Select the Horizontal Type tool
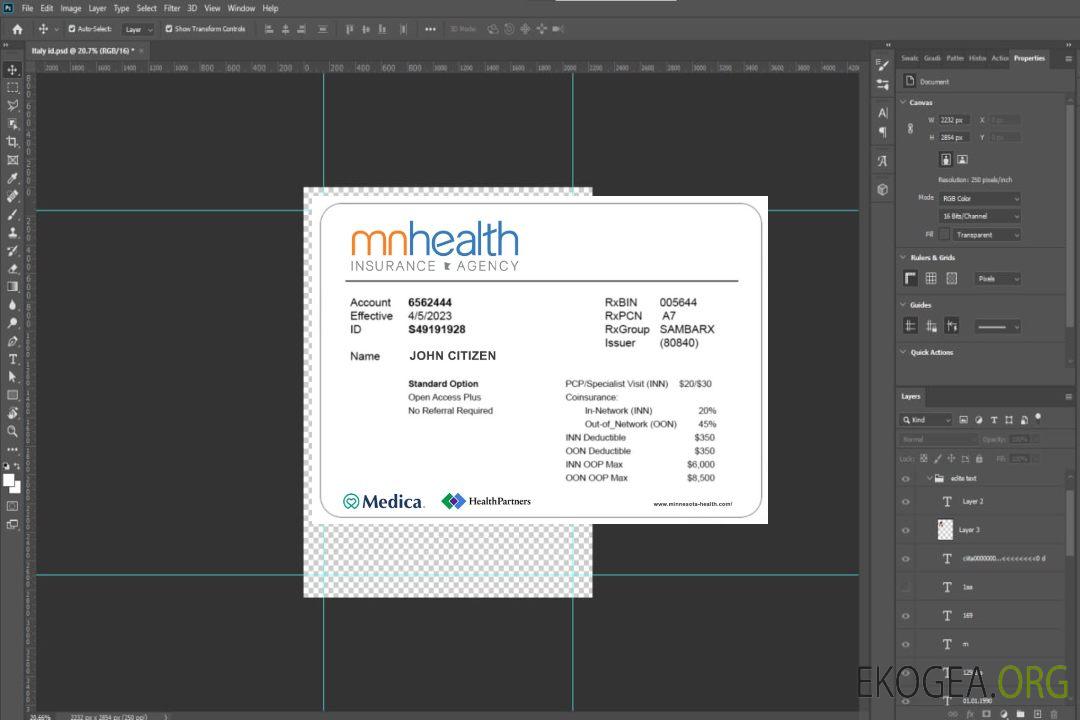 point(12,359)
